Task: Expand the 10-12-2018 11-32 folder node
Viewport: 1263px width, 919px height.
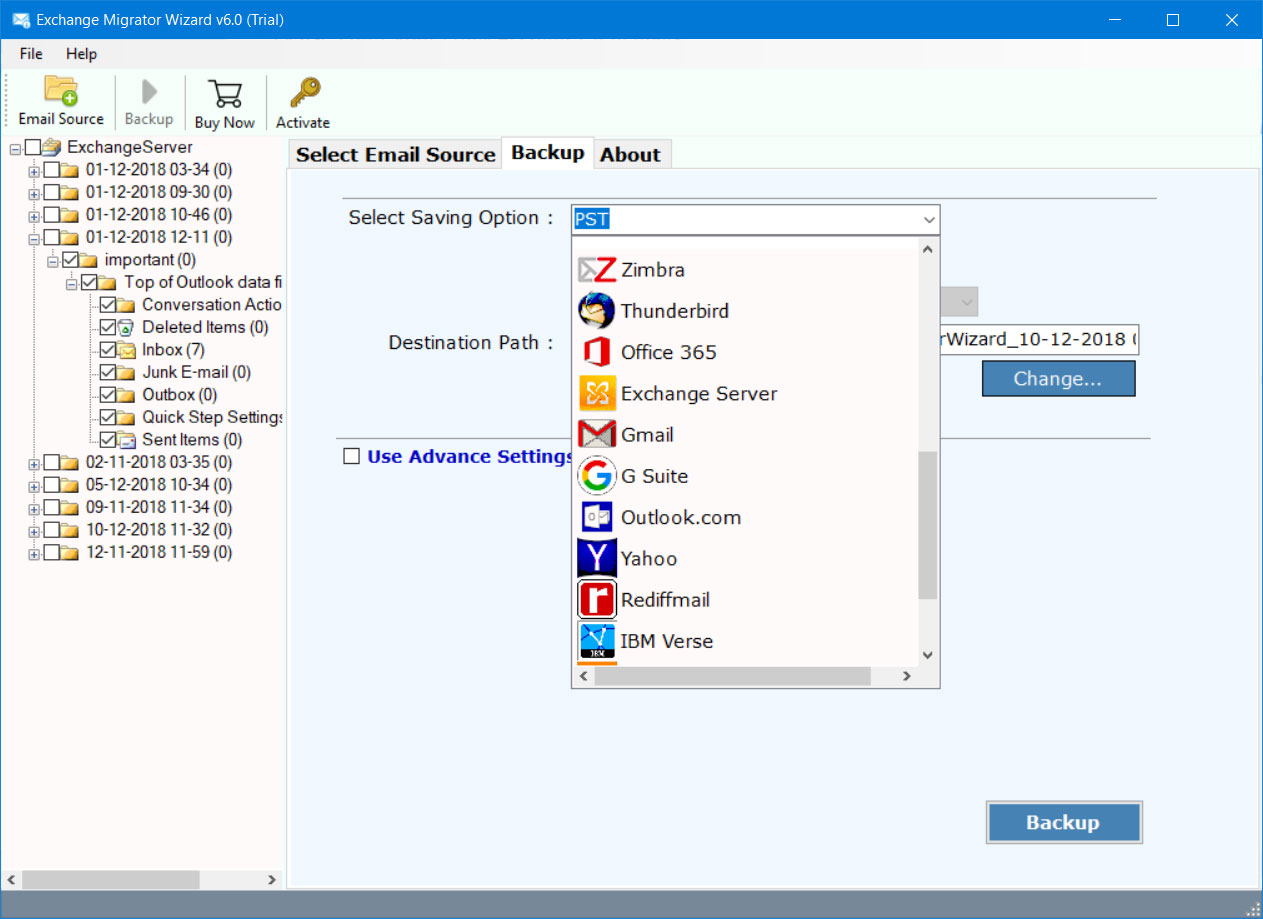Action: pos(34,531)
